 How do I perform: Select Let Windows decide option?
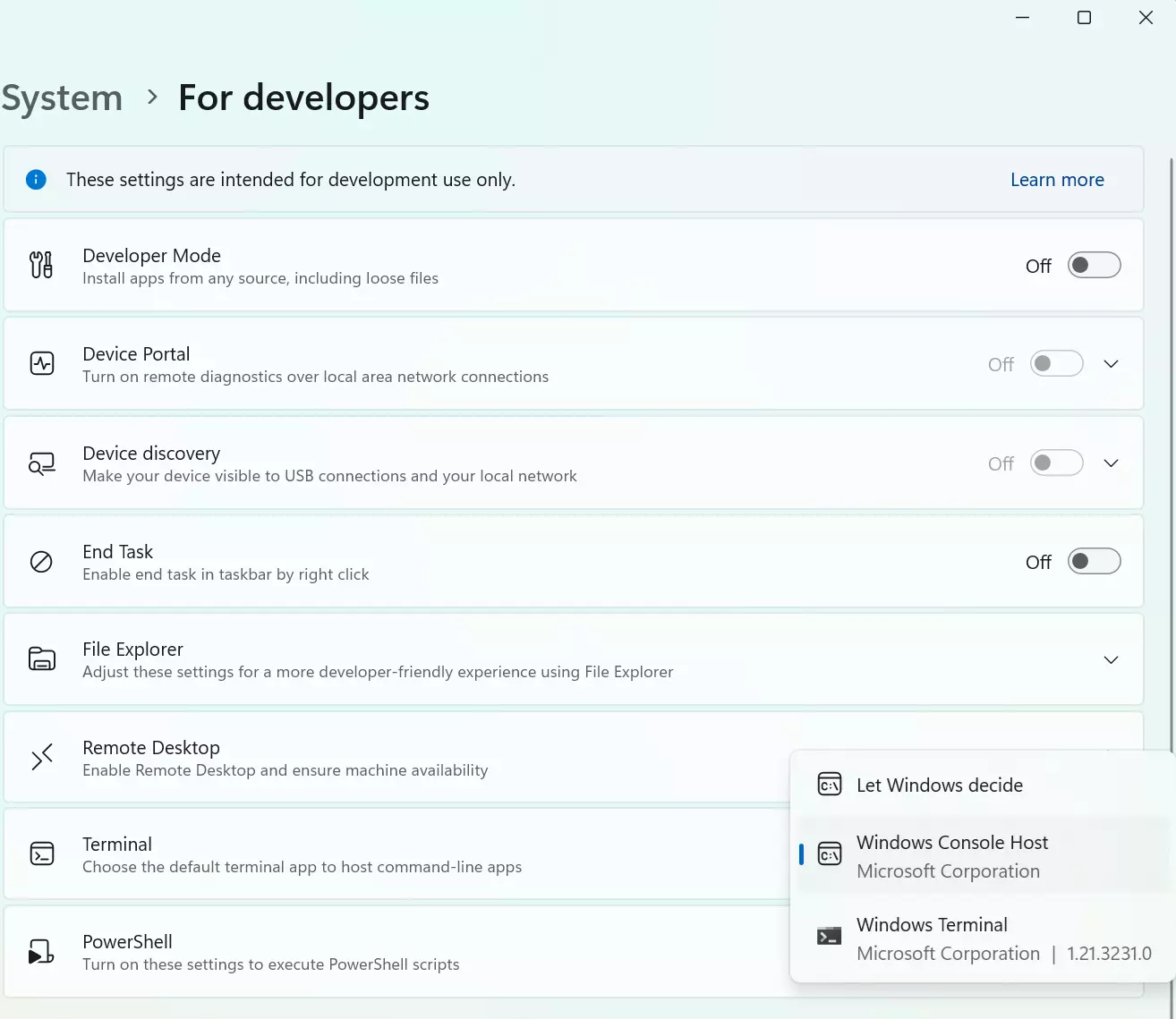click(x=939, y=785)
